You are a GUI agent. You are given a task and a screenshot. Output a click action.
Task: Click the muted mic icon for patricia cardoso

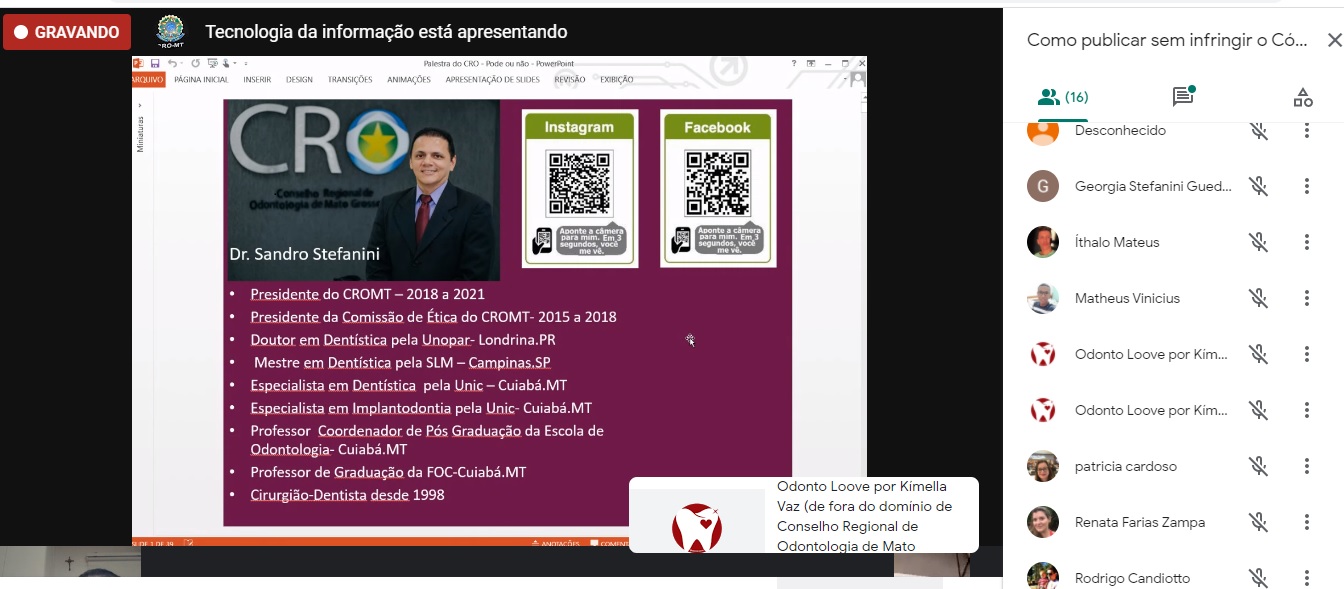(x=1258, y=466)
